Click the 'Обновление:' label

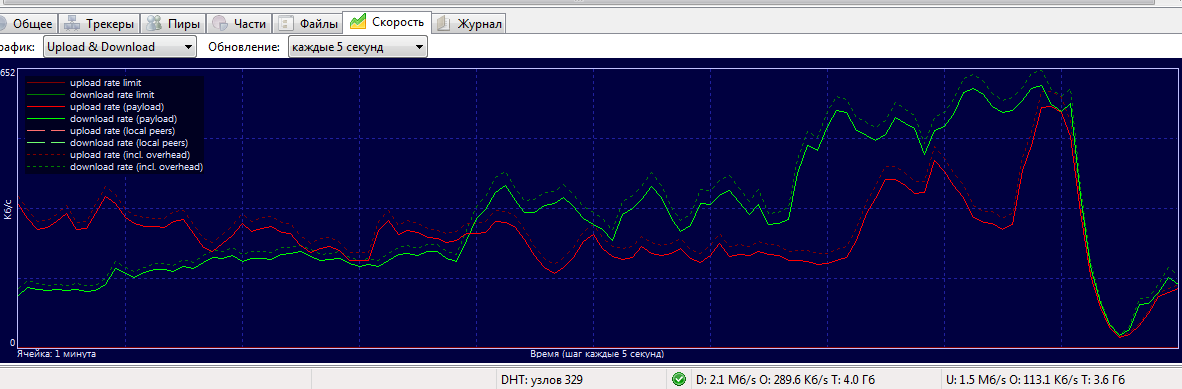click(x=243, y=47)
